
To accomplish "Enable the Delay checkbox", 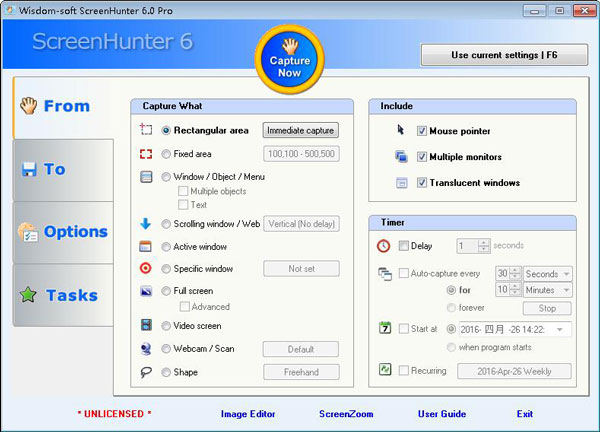I will pos(404,246).
